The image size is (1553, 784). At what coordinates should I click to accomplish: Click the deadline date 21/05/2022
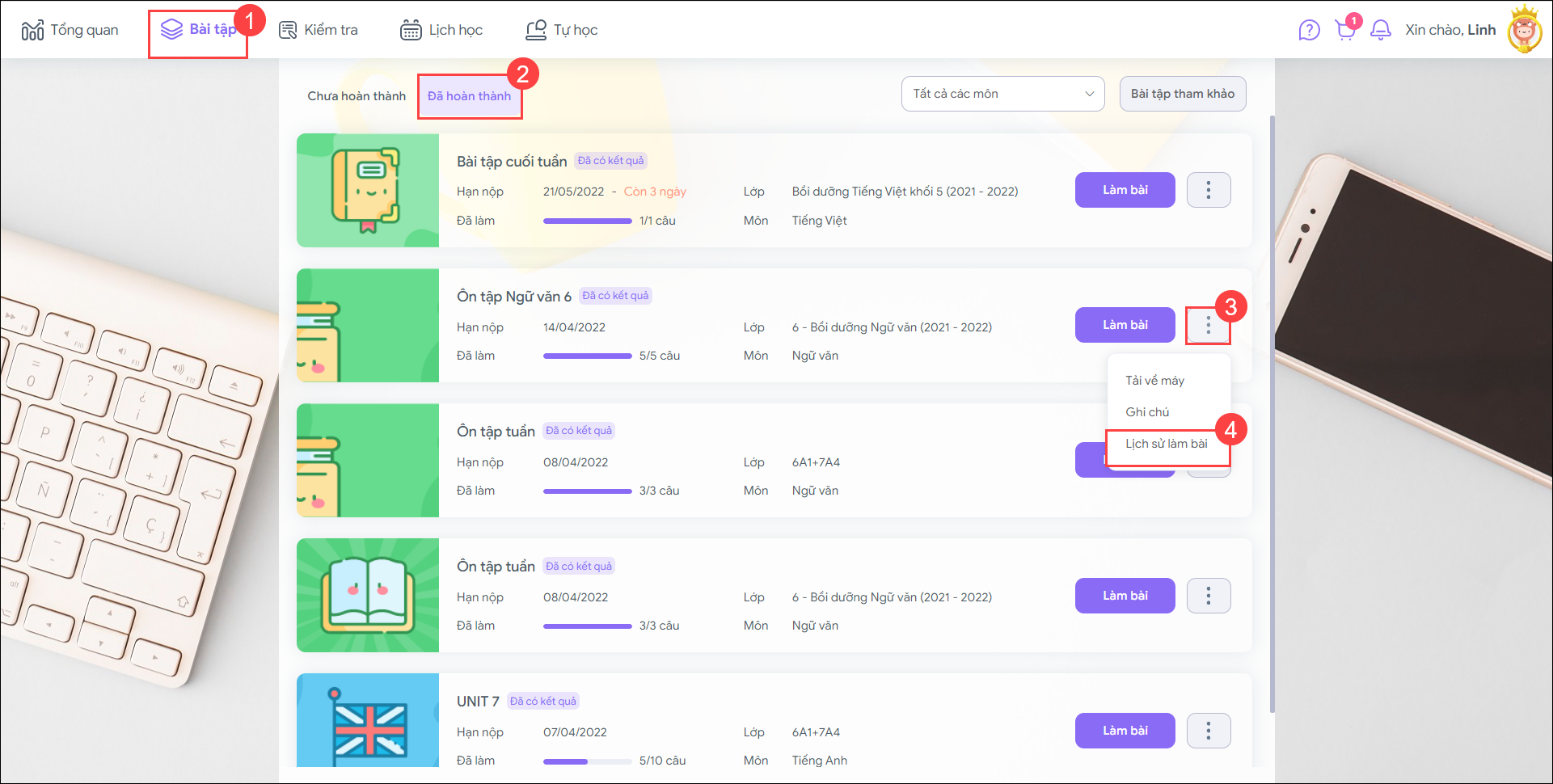(x=574, y=192)
